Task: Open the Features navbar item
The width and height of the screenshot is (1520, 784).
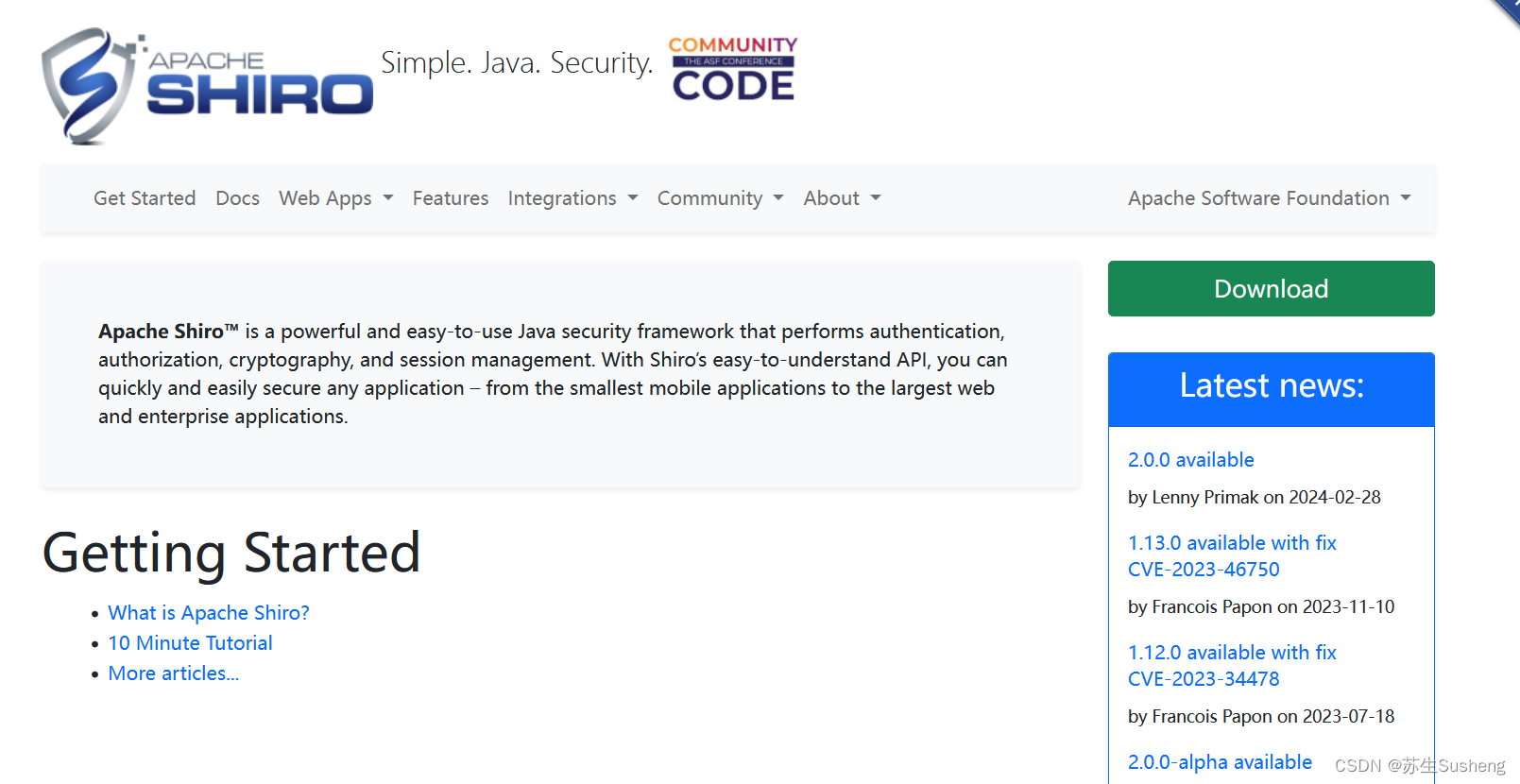Action: (451, 198)
